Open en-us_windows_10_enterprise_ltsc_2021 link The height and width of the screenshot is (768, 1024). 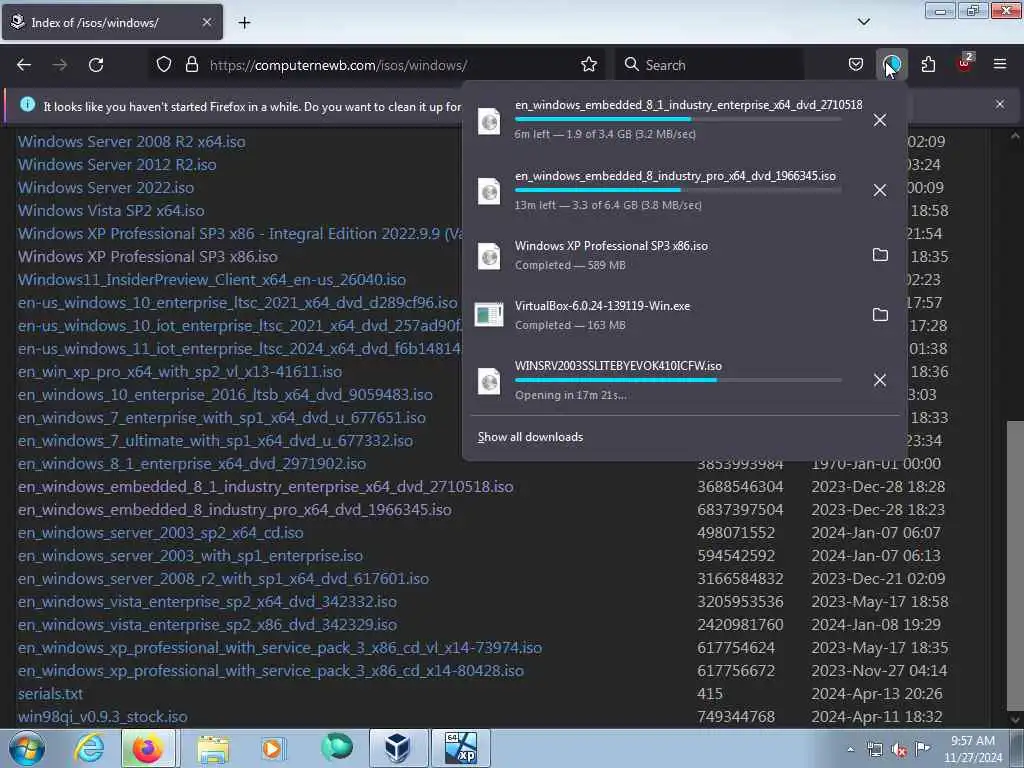click(x=238, y=302)
